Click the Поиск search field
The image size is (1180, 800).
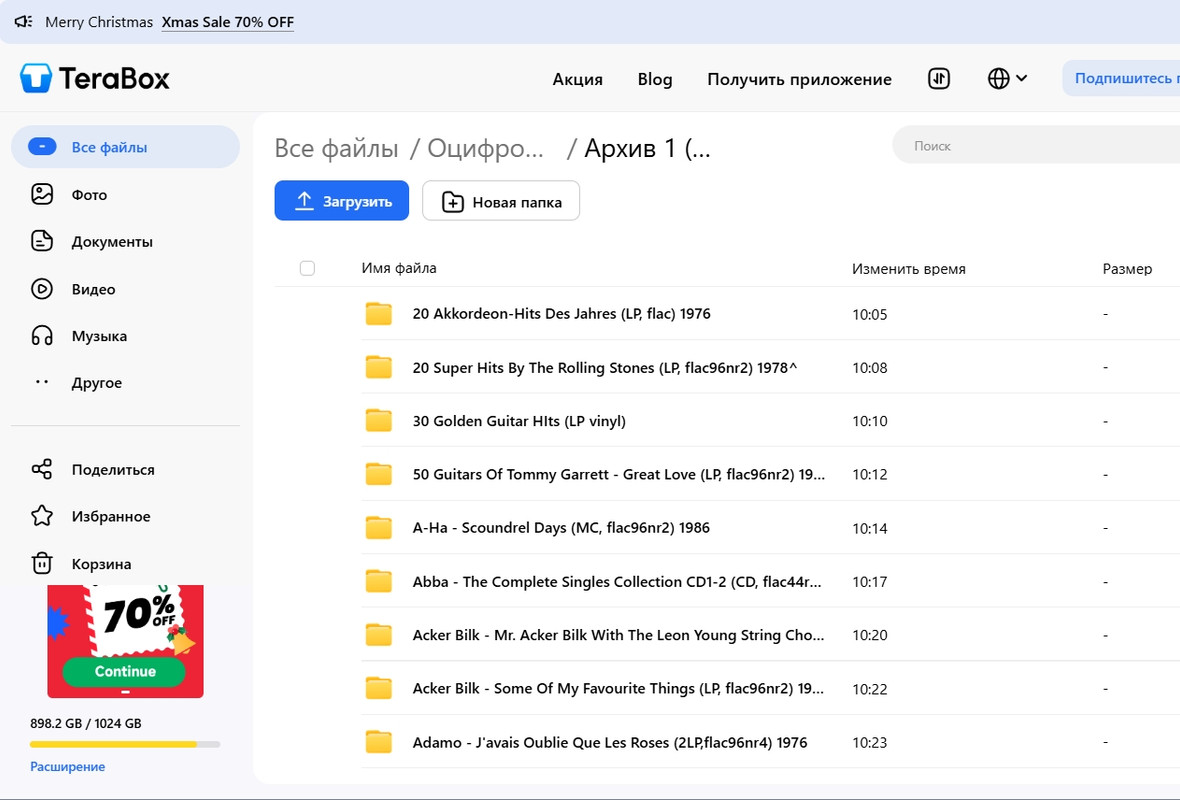click(x=1036, y=145)
